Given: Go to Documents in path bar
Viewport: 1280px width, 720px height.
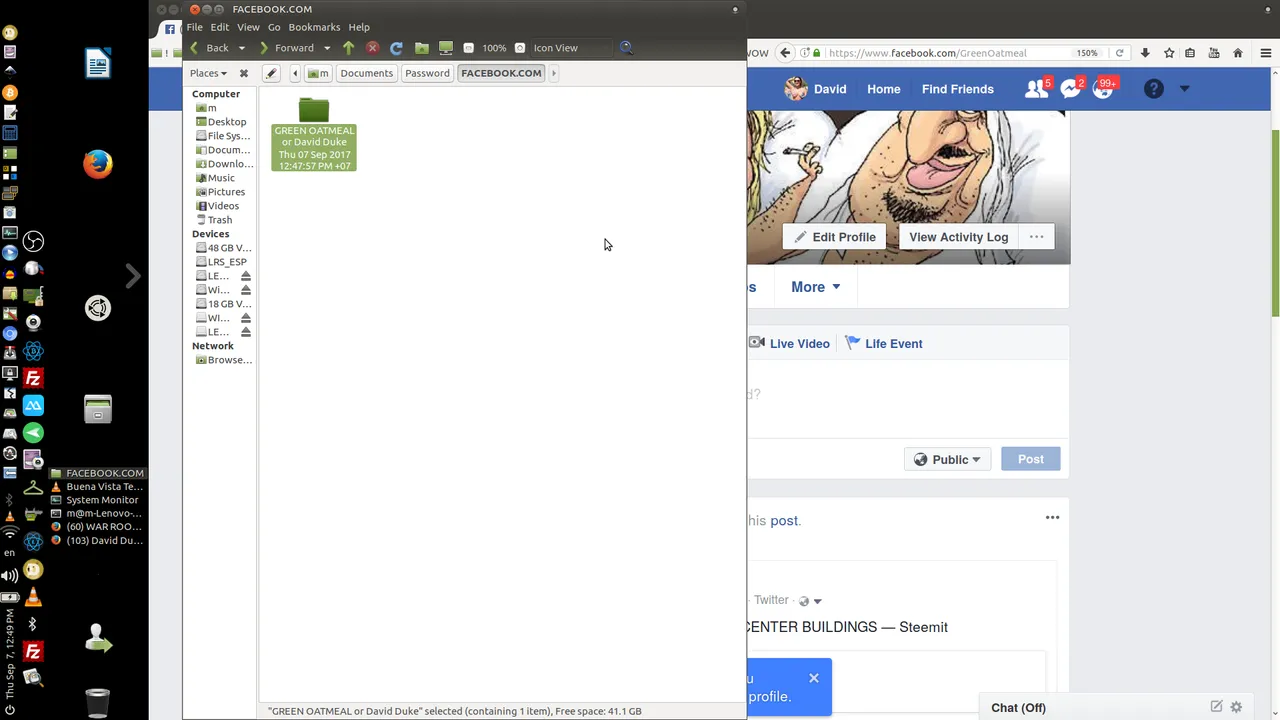Looking at the screenshot, I should coord(366,73).
